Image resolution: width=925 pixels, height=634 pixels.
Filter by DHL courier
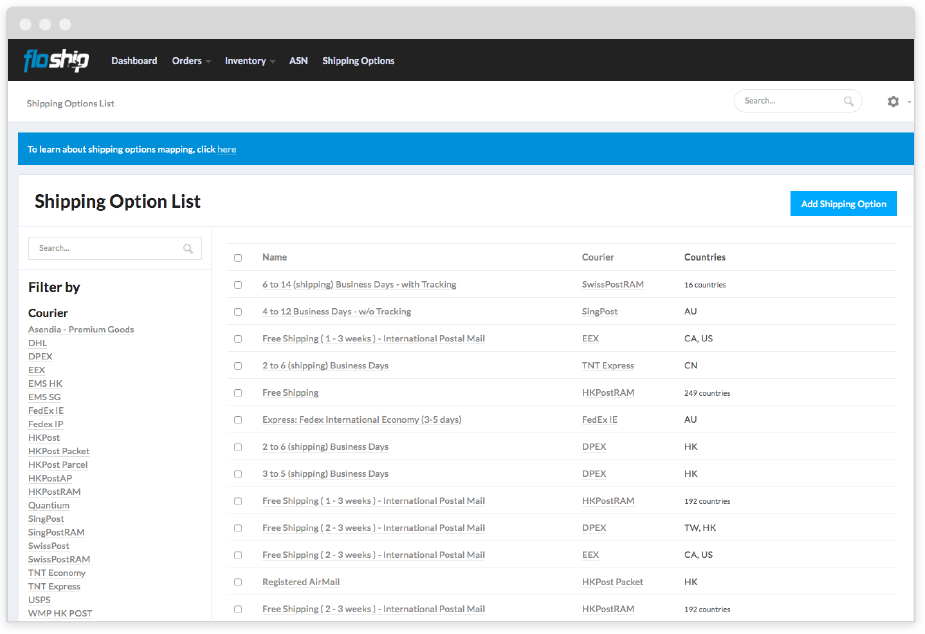point(37,343)
